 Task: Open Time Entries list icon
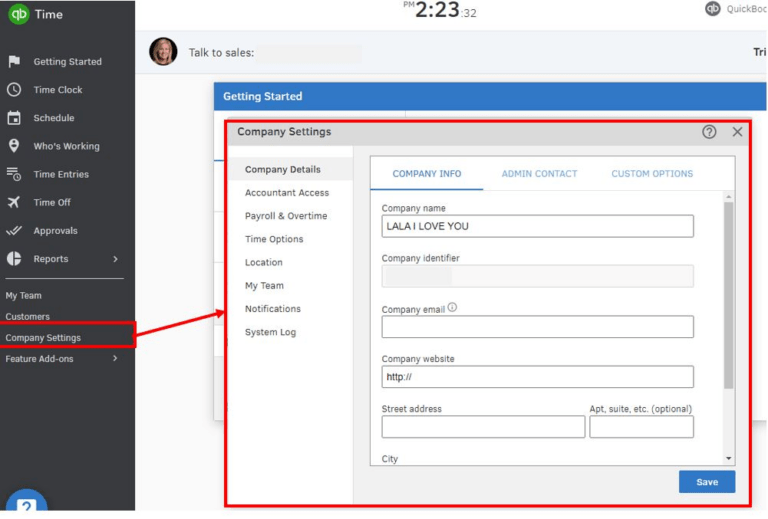click(x=14, y=174)
